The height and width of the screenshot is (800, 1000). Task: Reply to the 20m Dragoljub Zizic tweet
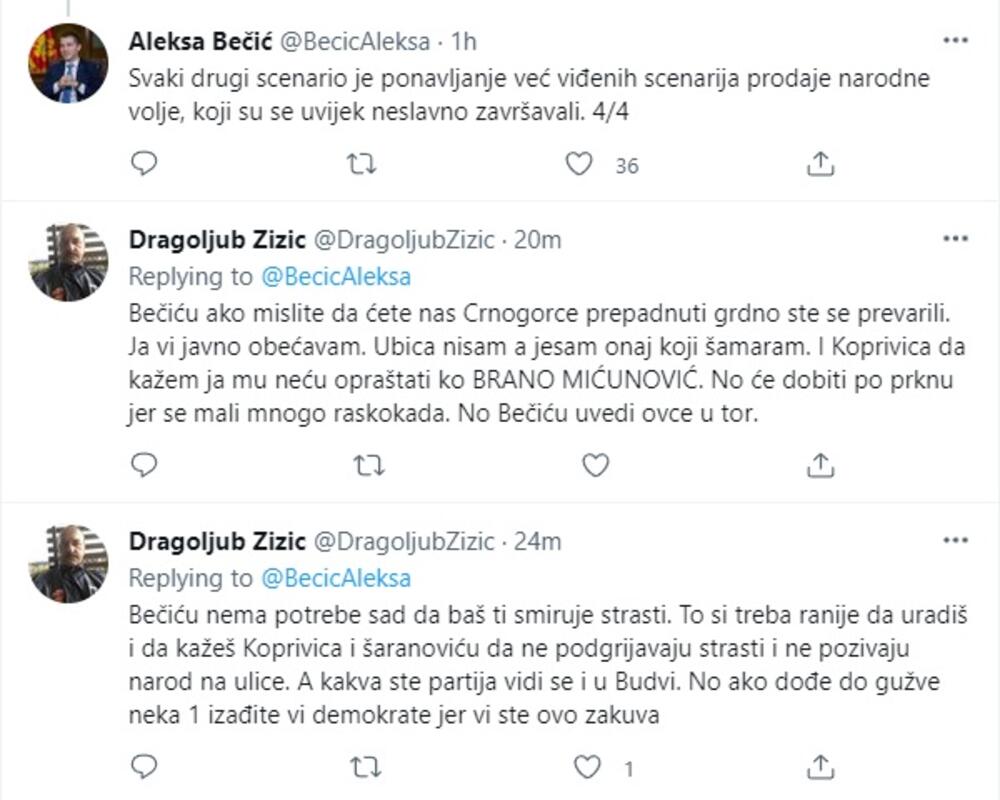[145, 465]
